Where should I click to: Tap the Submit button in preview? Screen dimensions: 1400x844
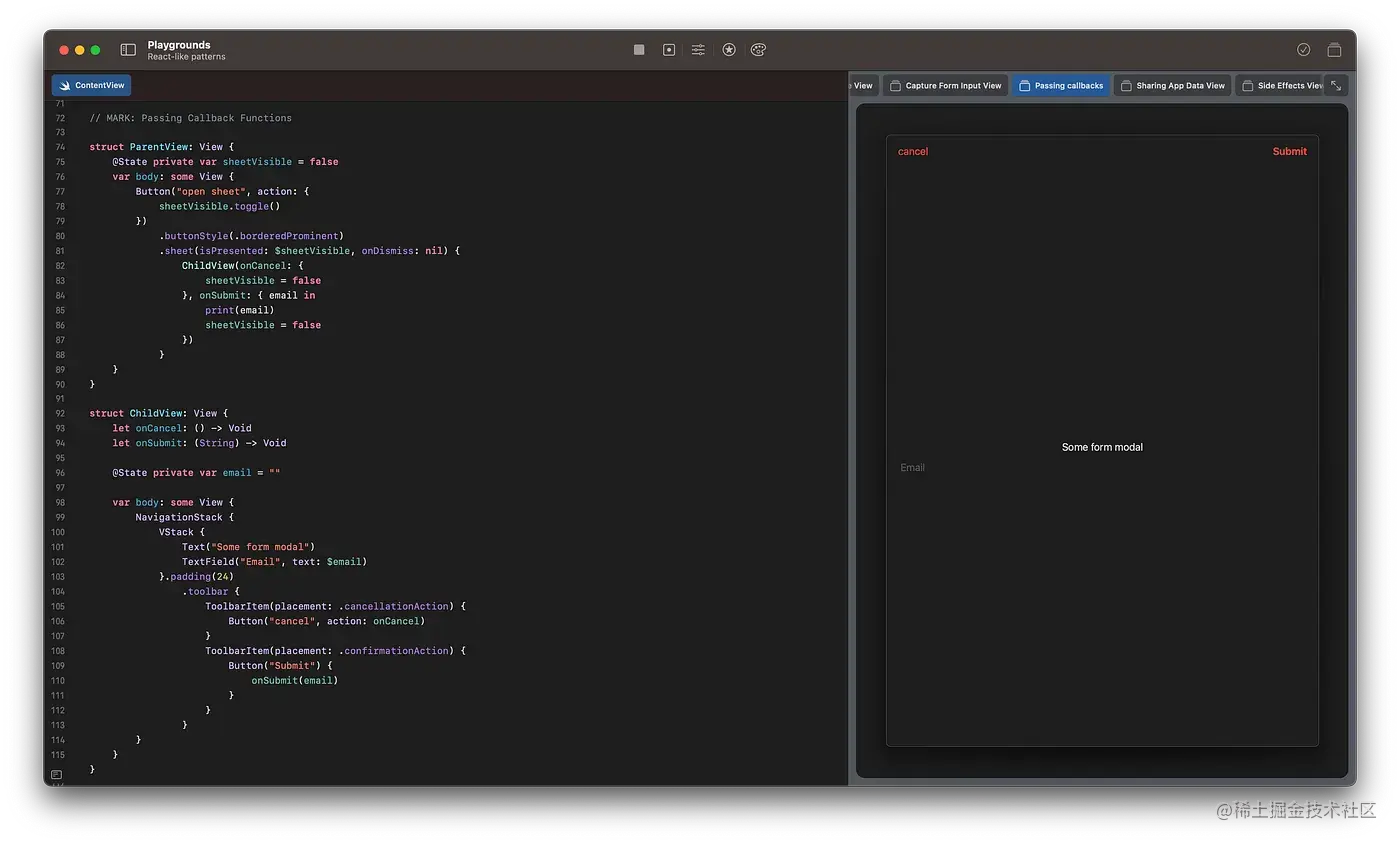pyautogui.click(x=1289, y=152)
